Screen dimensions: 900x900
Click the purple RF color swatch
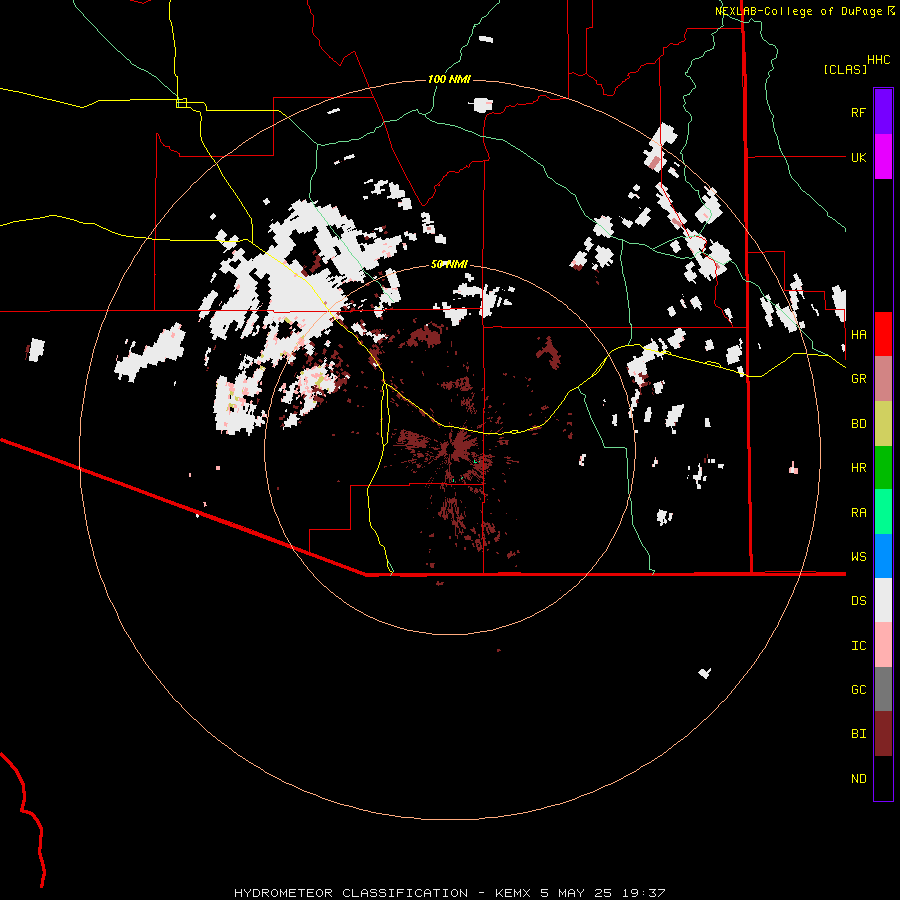[883, 112]
